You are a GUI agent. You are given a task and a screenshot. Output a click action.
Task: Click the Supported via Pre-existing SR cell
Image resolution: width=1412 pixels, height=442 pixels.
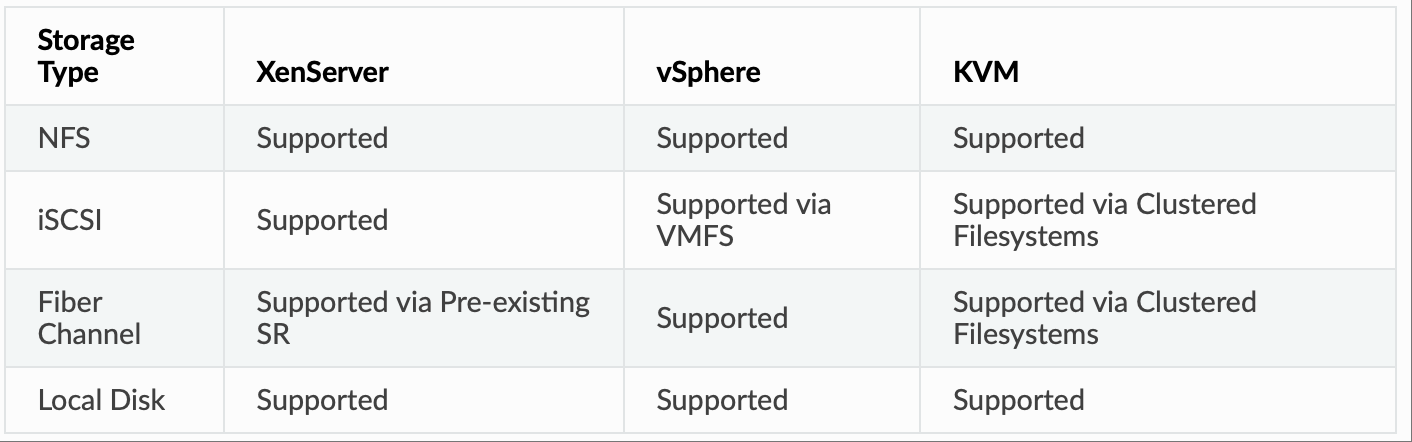click(423, 318)
